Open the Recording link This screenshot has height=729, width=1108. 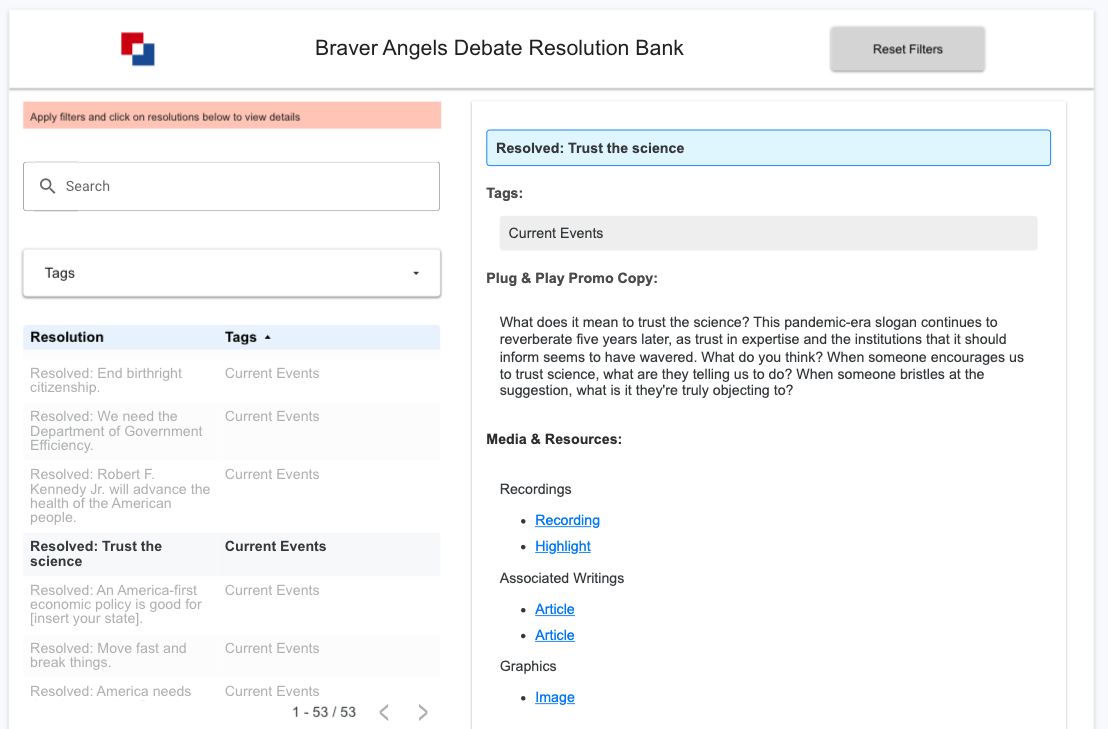567,520
